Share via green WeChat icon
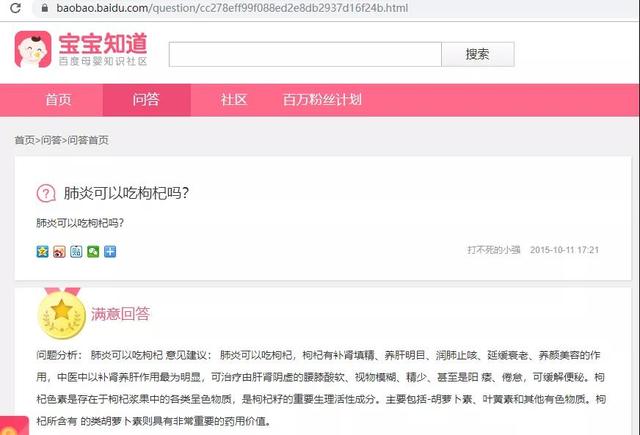The image size is (640, 435). point(93,251)
